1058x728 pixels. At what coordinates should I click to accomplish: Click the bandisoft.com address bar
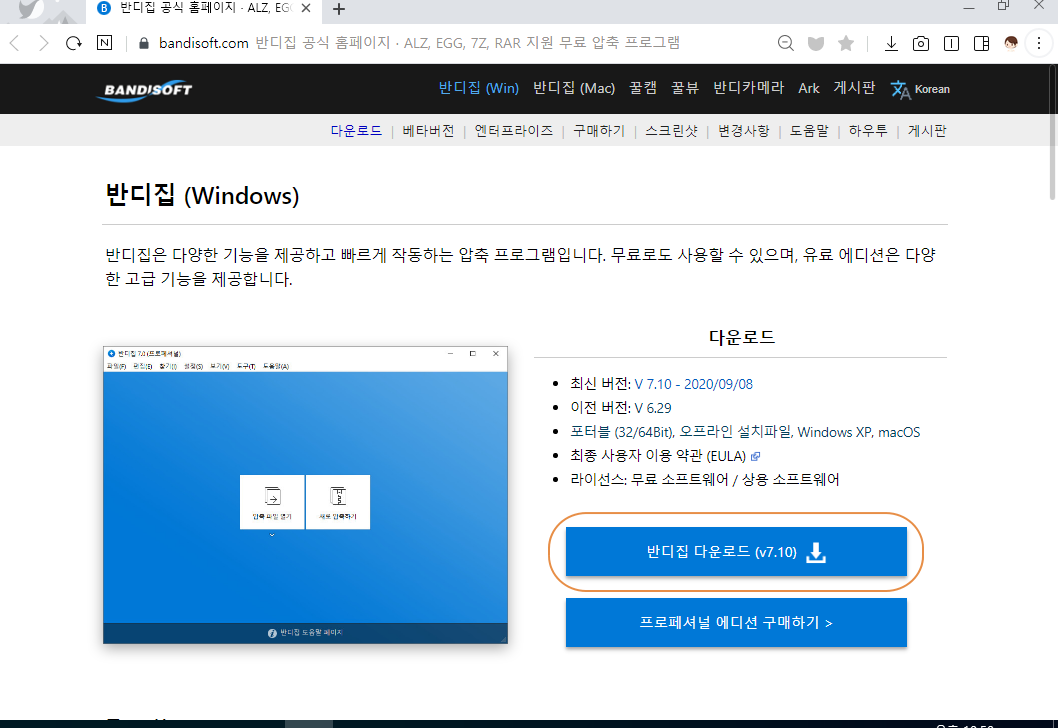click(x=418, y=43)
